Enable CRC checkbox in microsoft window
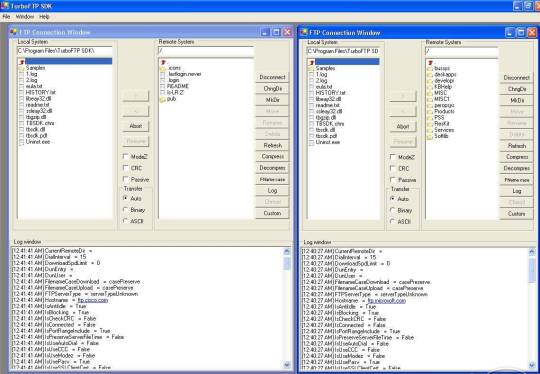This screenshot has height=374, width=540. click(393, 168)
